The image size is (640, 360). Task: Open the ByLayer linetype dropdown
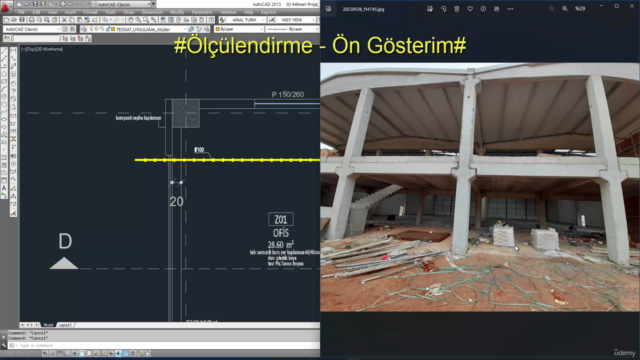point(293,29)
